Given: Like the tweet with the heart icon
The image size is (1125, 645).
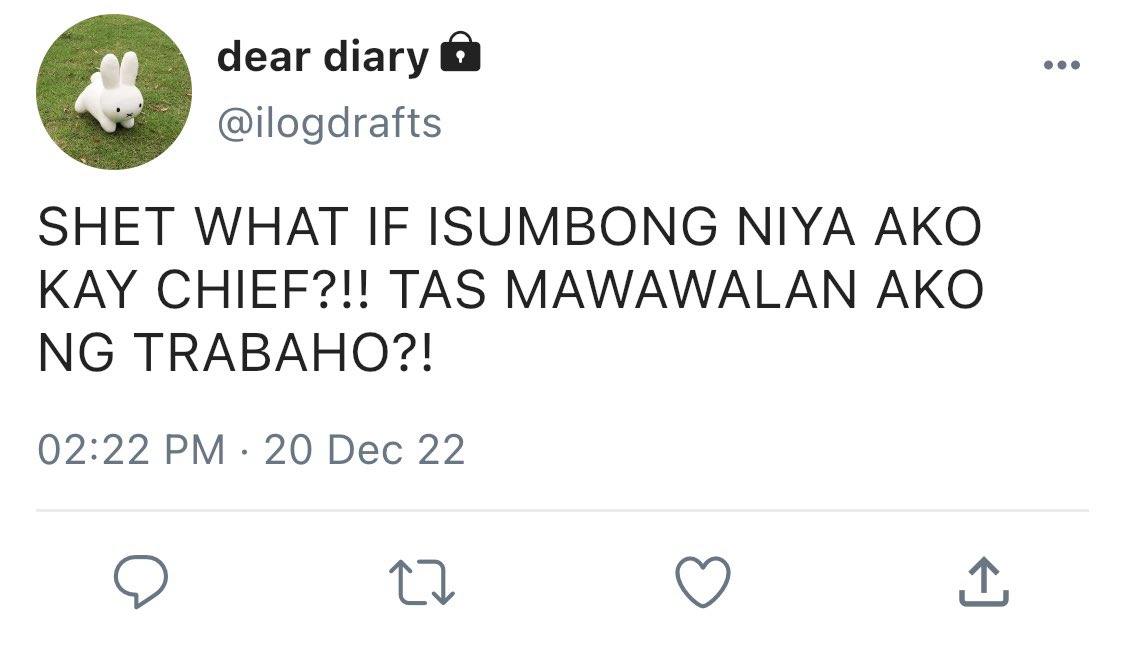Looking at the screenshot, I should point(703,582).
